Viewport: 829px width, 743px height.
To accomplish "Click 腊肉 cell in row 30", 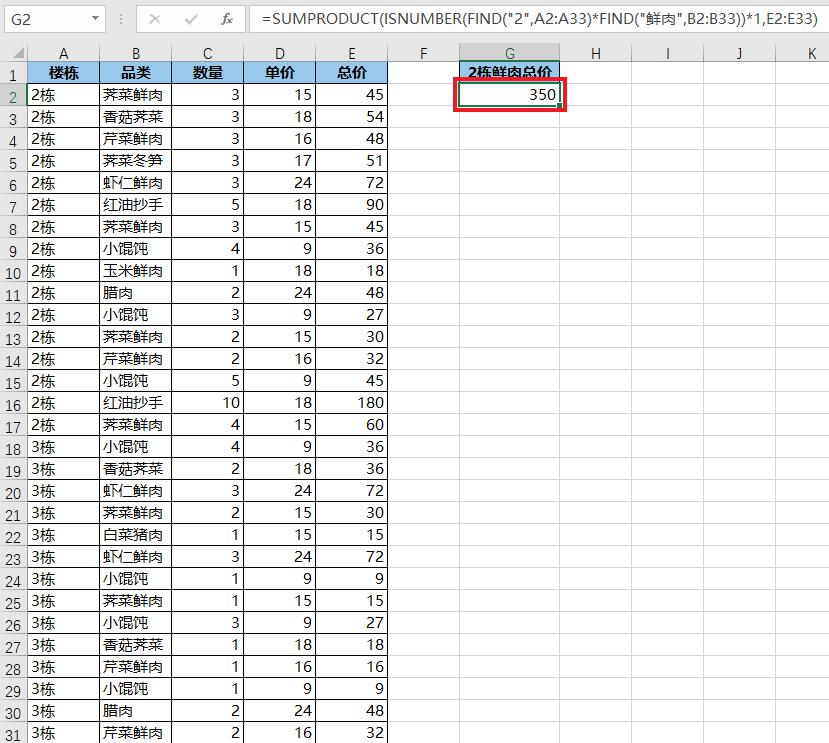I will pyautogui.click(x=136, y=711).
